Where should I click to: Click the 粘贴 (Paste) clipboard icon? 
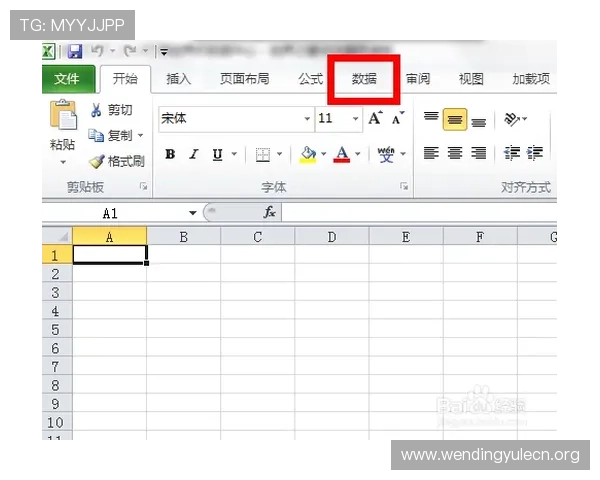[63, 114]
